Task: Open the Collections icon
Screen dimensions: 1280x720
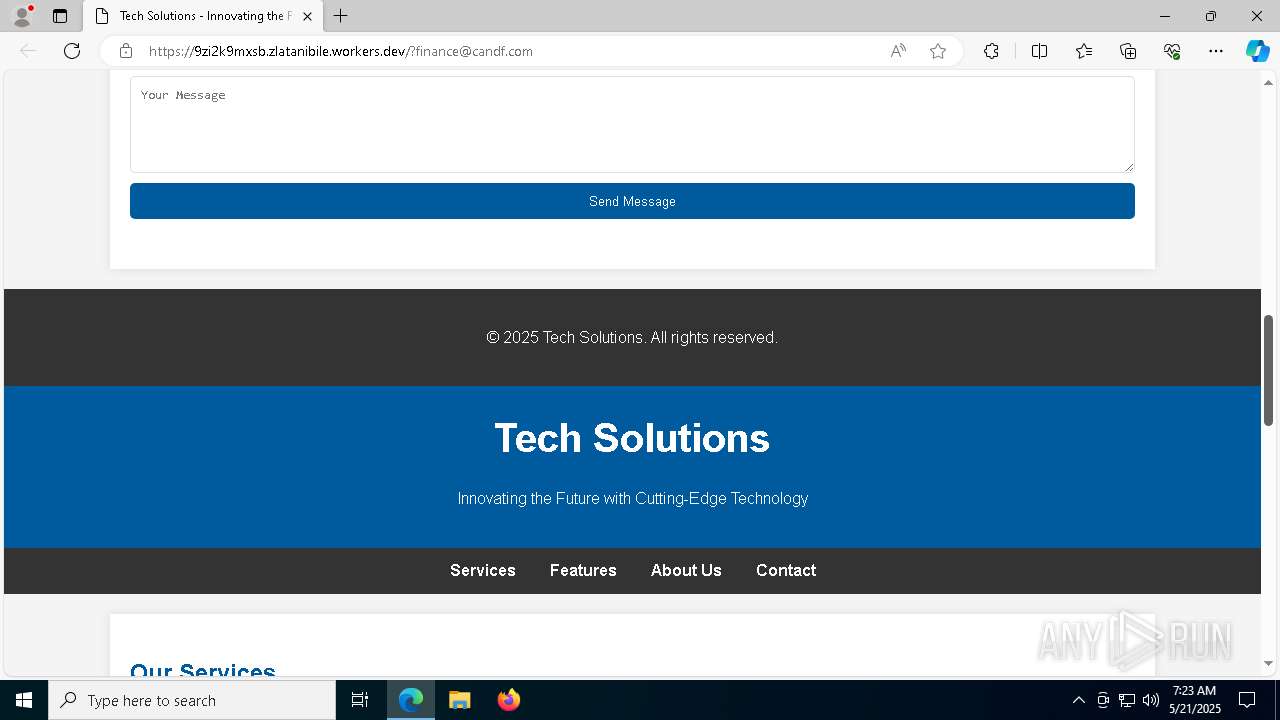Action: click(x=1128, y=51)
